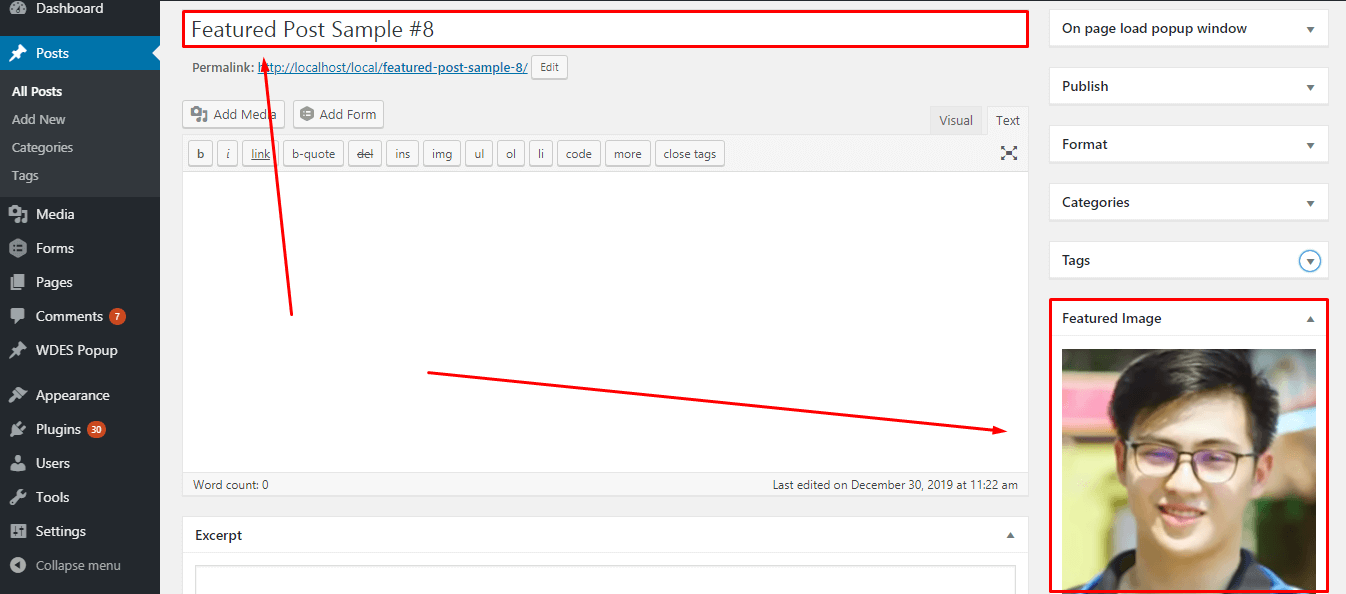Switch to the Visual editor tab
The image size is (1346, 594).
pyautogui.click(x=956, y=120)
